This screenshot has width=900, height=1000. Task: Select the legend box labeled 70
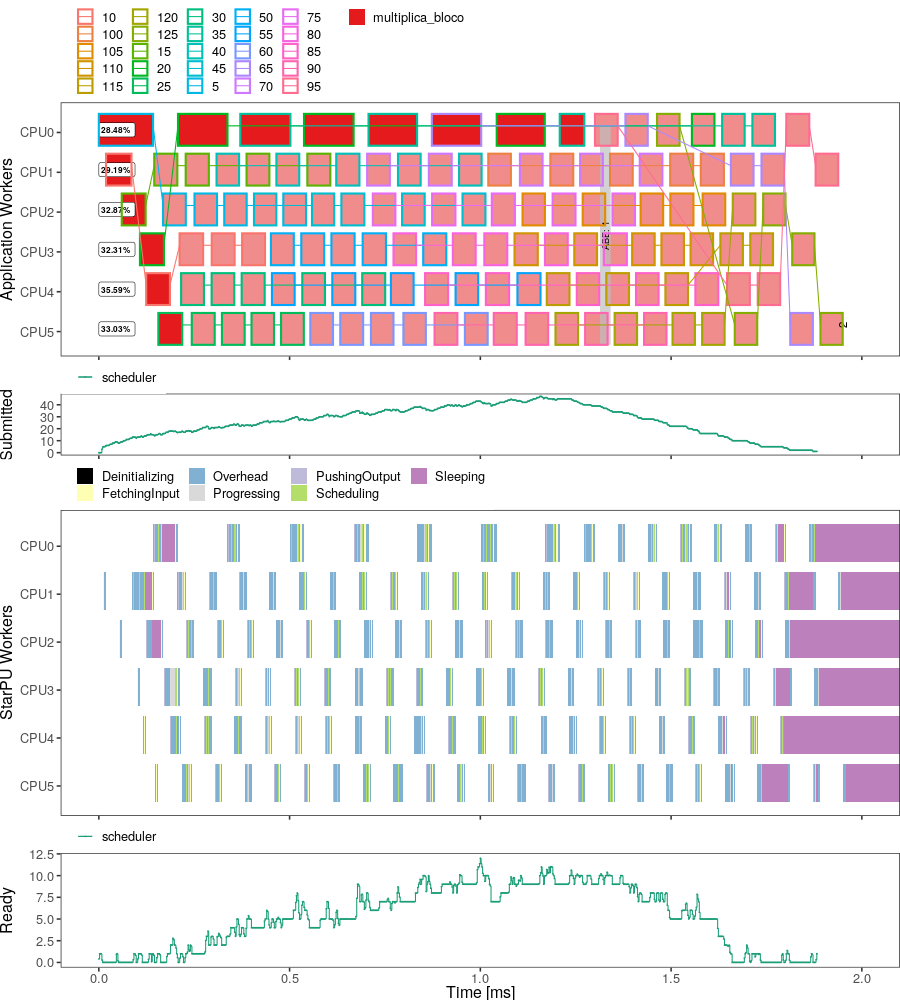pos(245,86)
